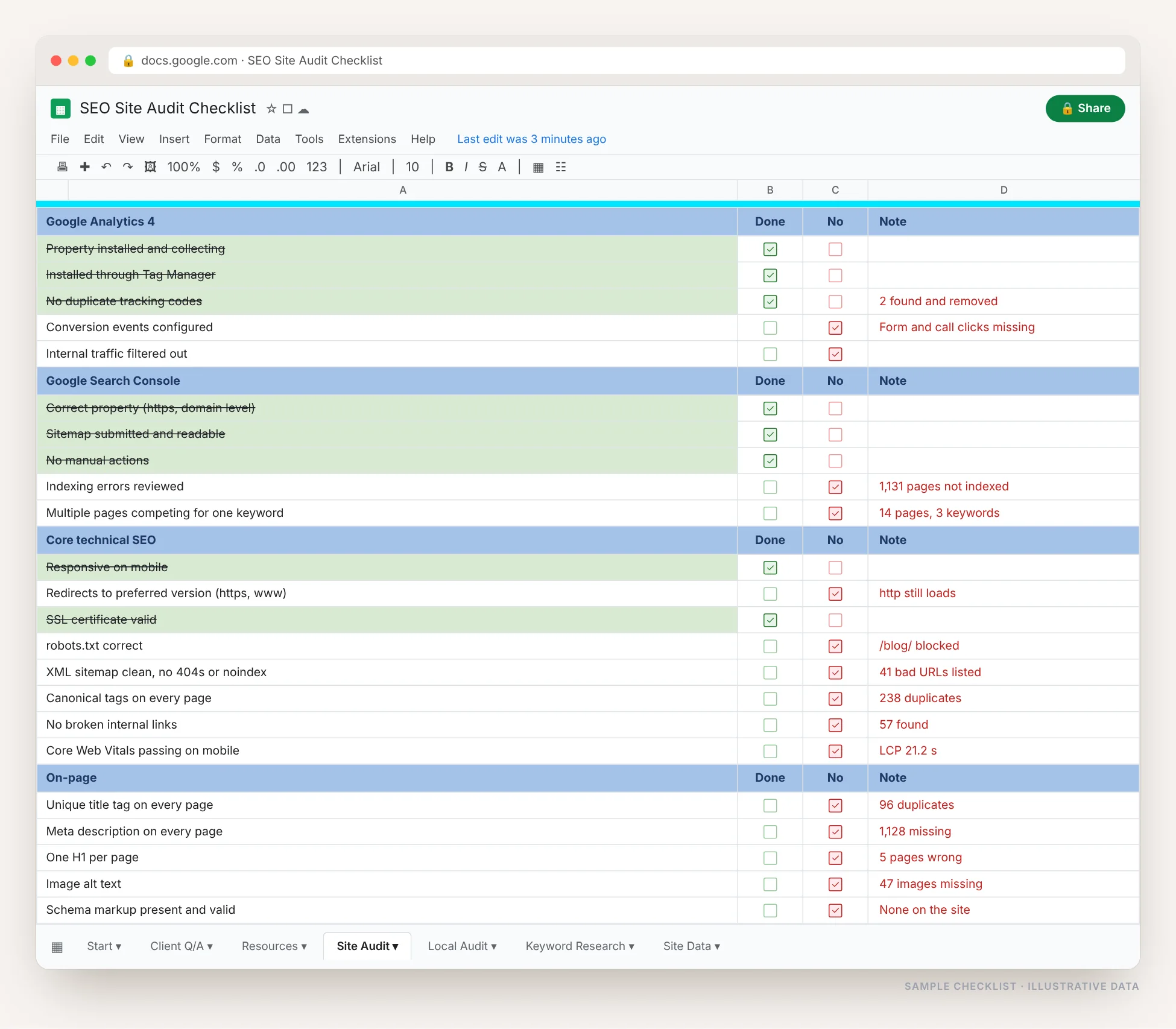This screenshot has width=1176, height=1029.
Task: Star the SEO Site Audit Checklist document
Action: tap(271, 109)
